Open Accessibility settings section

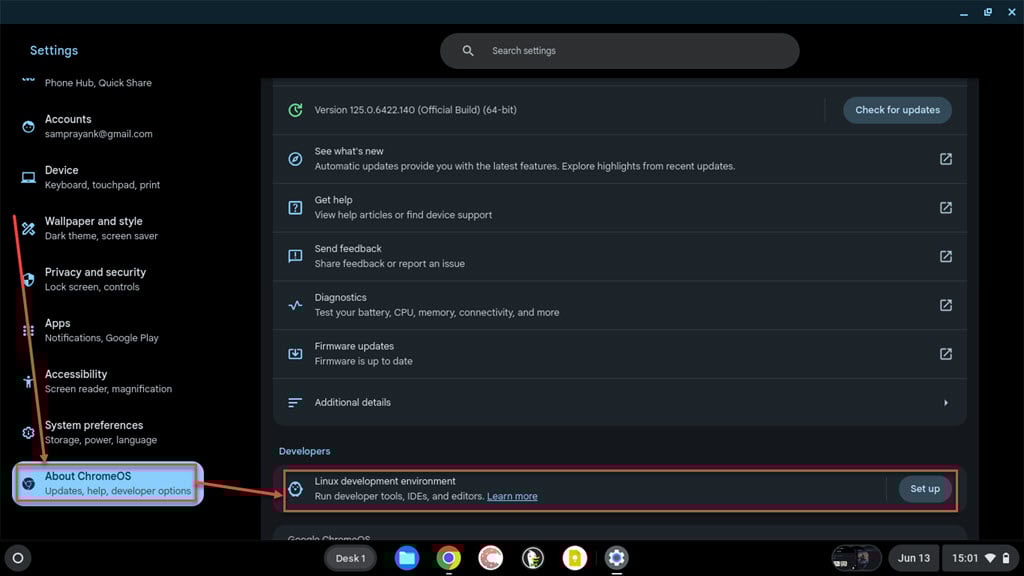[x=108, y=381]
